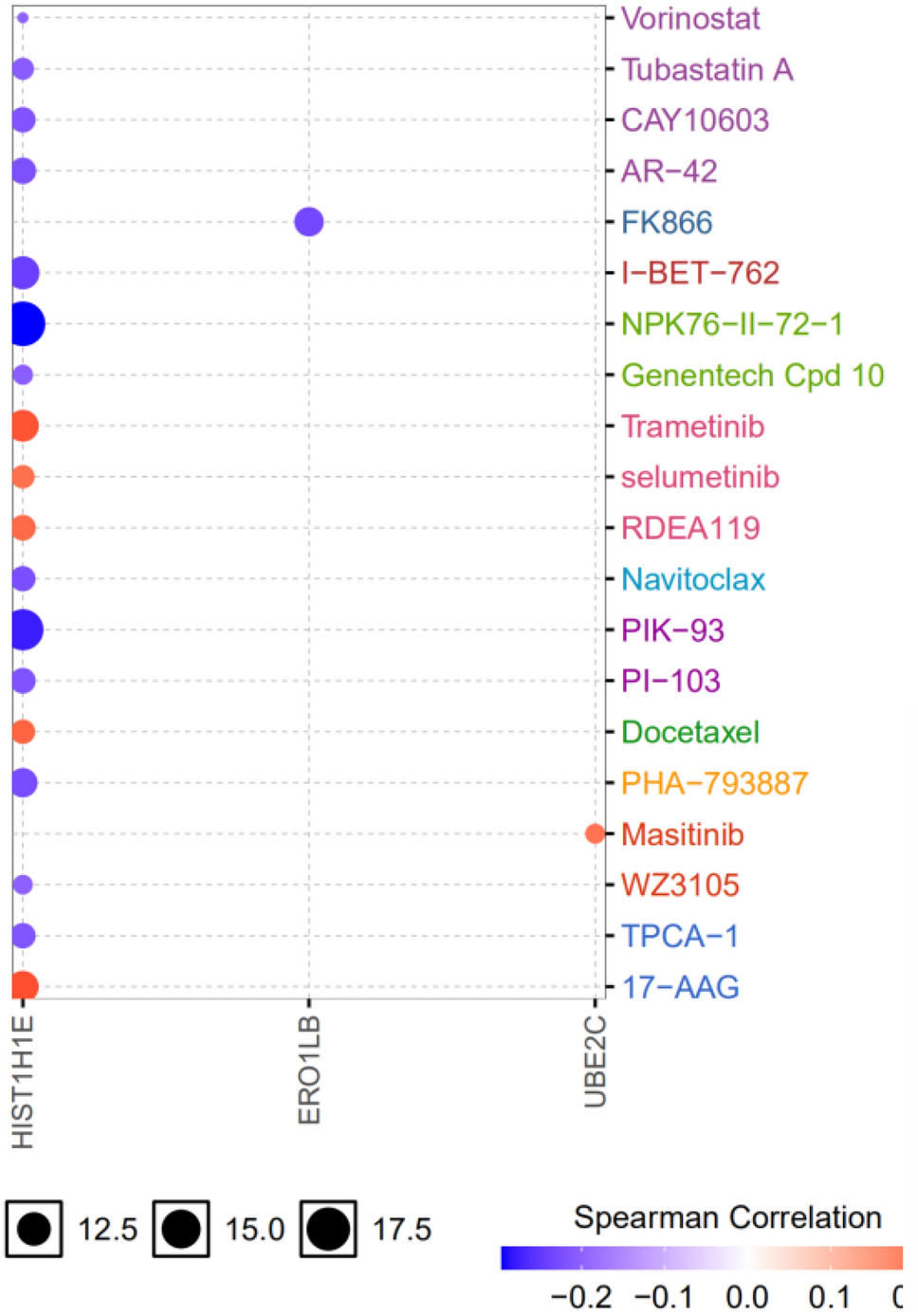Select the big purple PIK-93 dot
This screenshot has width=918, height=1316.
(24, 629)
